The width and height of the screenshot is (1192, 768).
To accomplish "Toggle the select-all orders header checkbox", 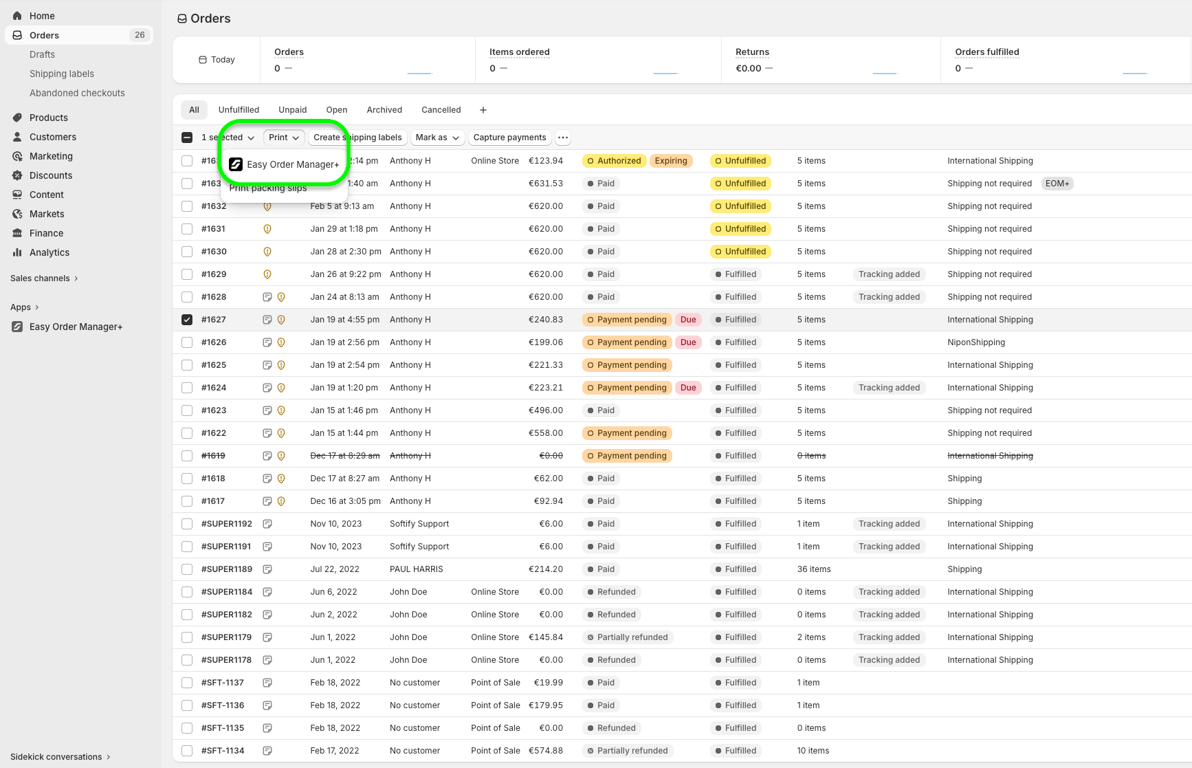I will 187,138.
